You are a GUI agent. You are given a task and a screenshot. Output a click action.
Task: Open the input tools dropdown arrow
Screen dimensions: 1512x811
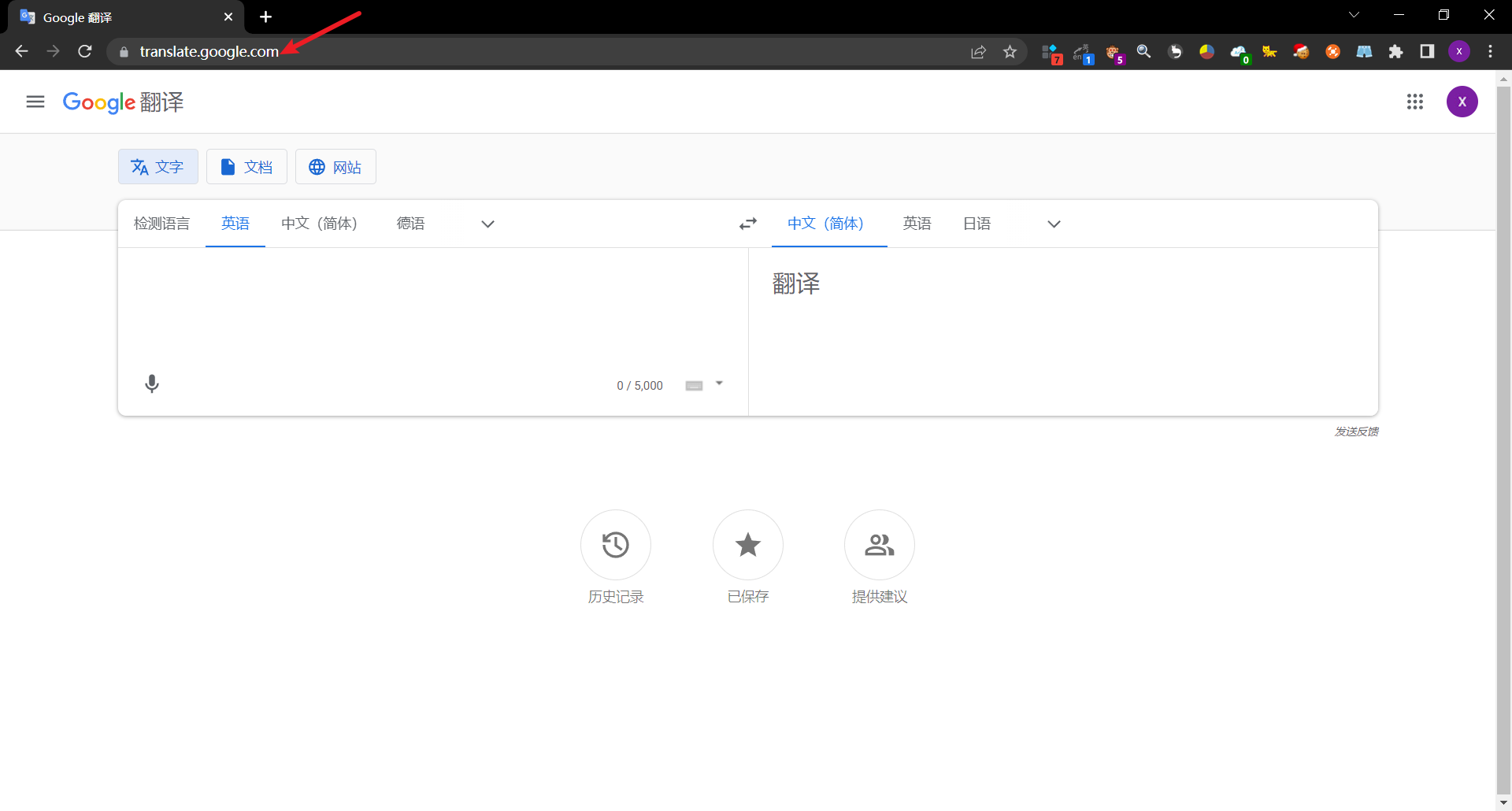pos(719,383)
